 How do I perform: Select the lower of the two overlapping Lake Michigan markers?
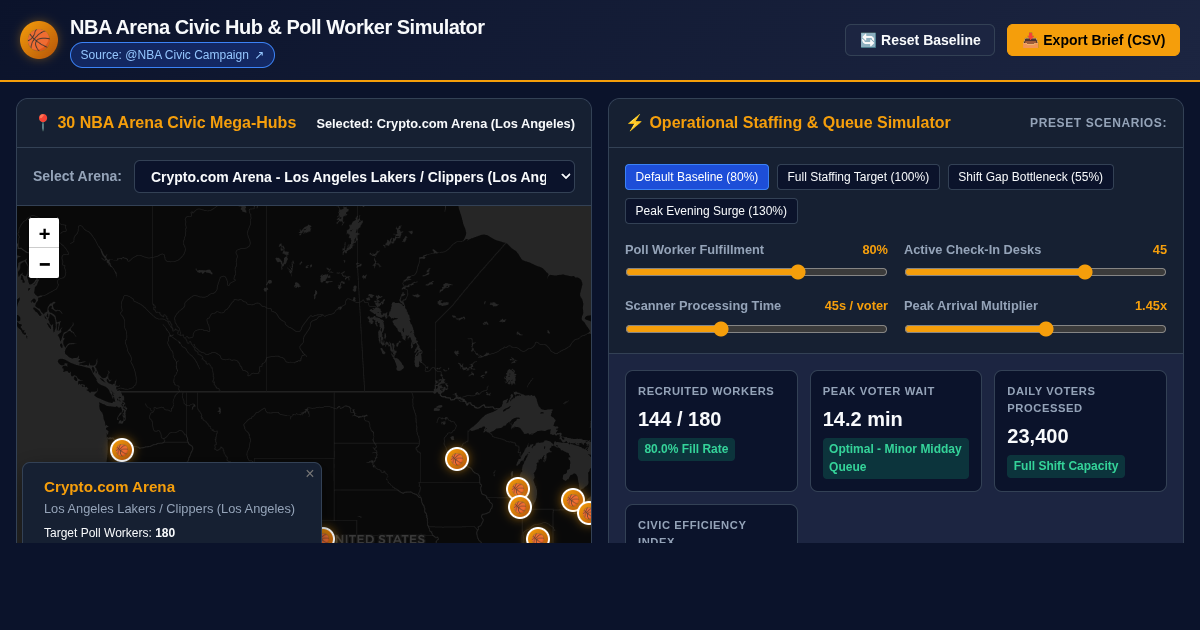point(520,508)
